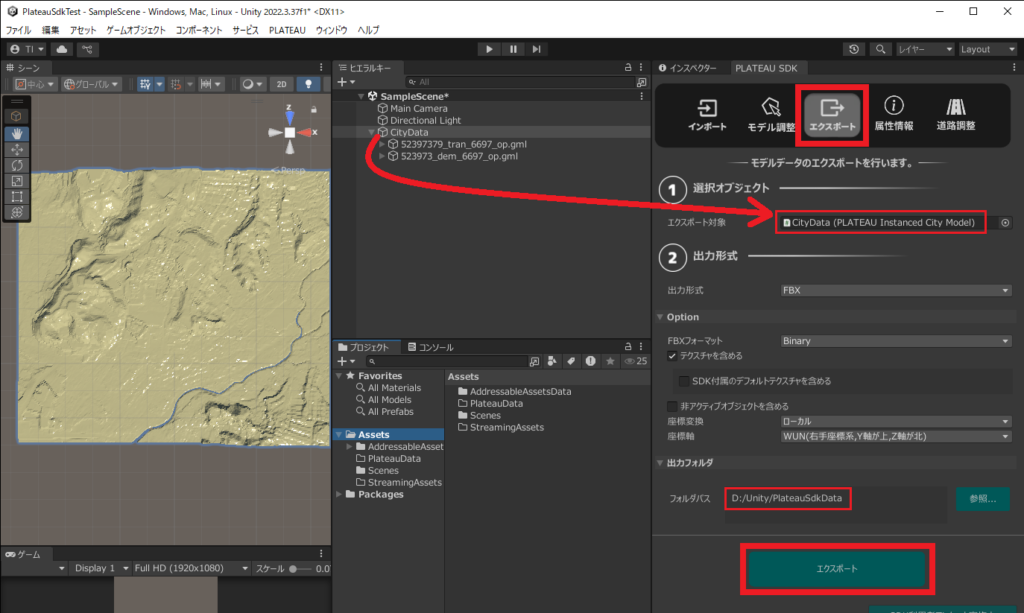Collapse the 出力フォルダ section
This screenshot has width=1024, height=613.
(660, 463)
